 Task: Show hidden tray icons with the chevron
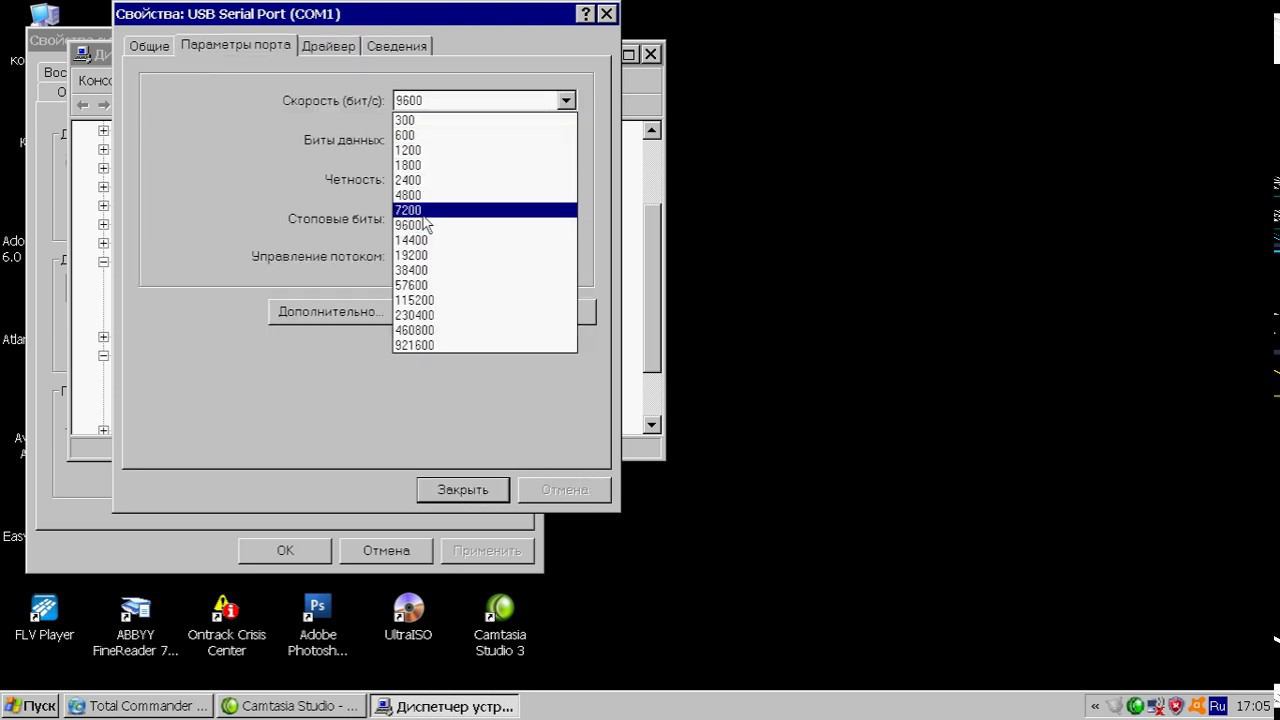(x=1095, y=706)
